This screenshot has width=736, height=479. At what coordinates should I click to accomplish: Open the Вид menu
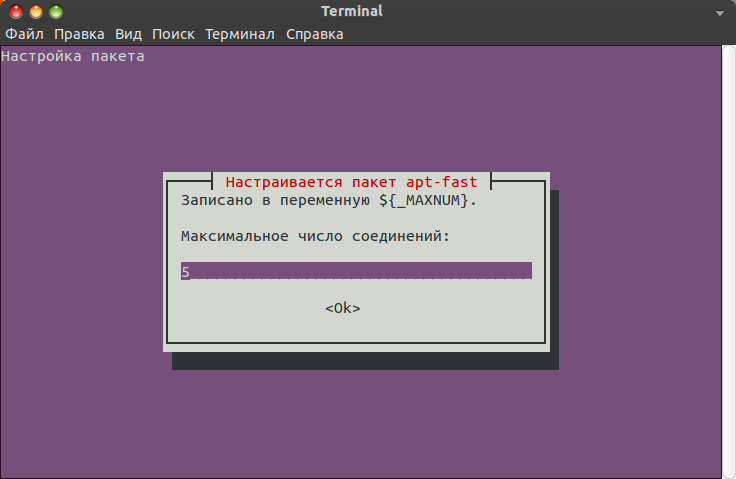click(x=128, y=34)
